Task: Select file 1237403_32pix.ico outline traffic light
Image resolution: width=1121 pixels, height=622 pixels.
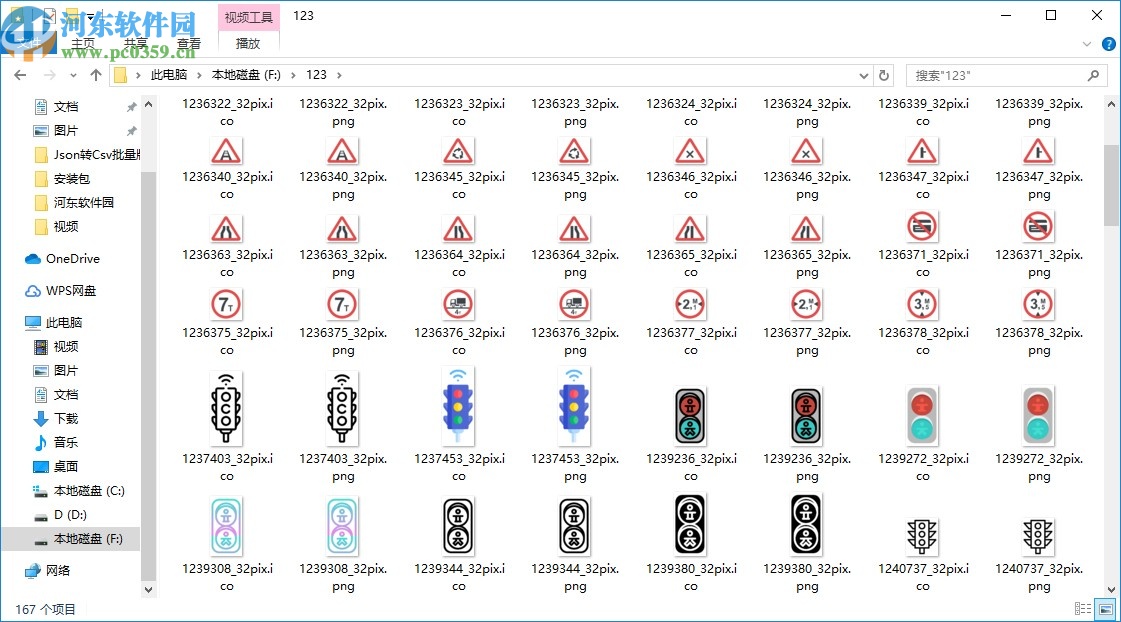Action: [x=227, y=426]
